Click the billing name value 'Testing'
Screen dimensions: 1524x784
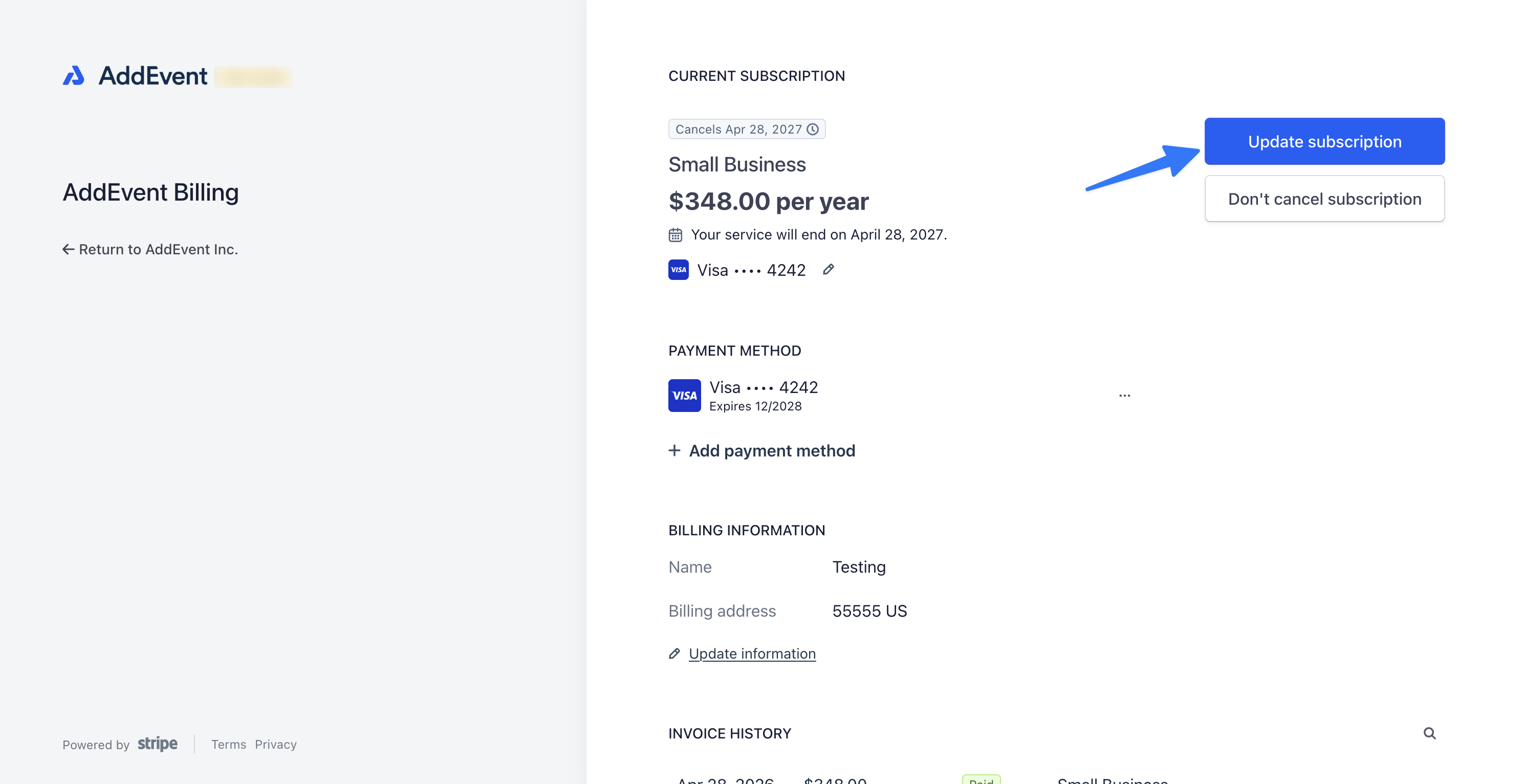[859, 567]
